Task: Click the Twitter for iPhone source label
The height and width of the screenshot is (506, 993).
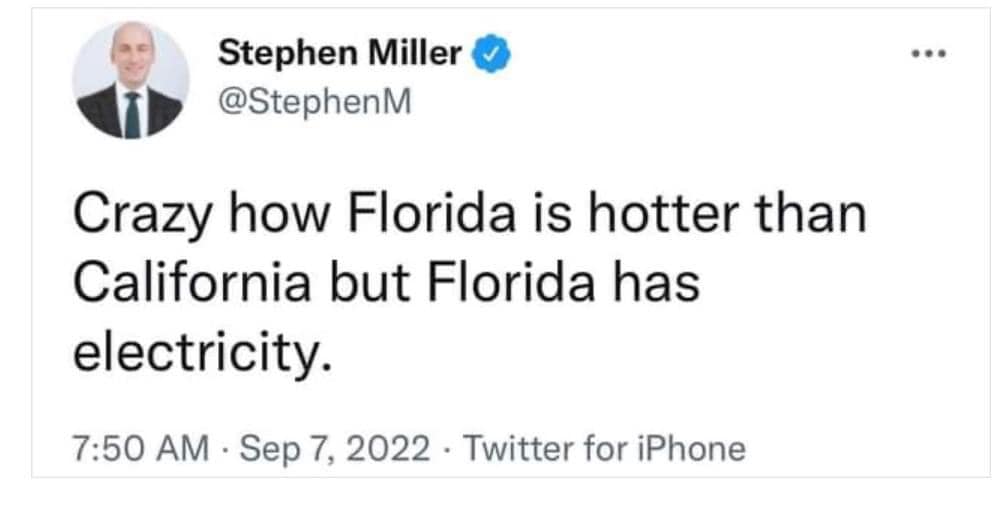Action: tap(606, 448)
